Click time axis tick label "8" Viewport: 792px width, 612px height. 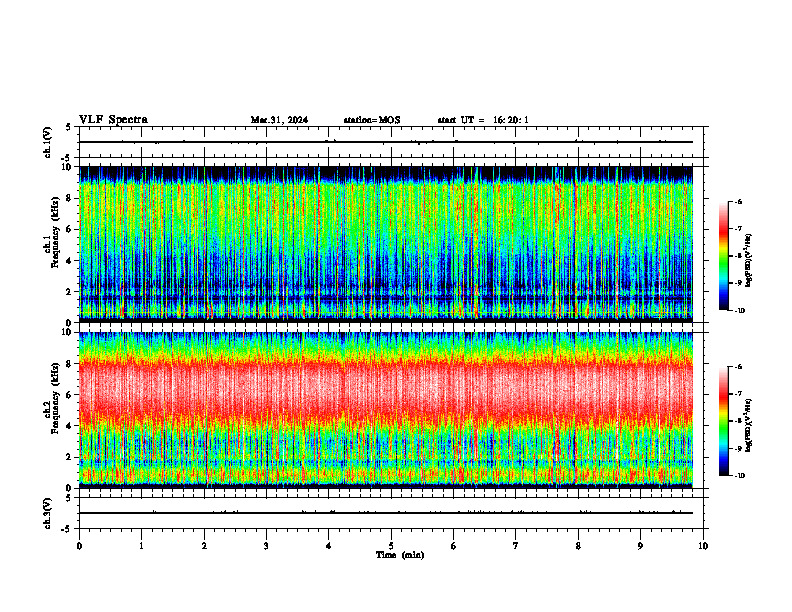578,546
